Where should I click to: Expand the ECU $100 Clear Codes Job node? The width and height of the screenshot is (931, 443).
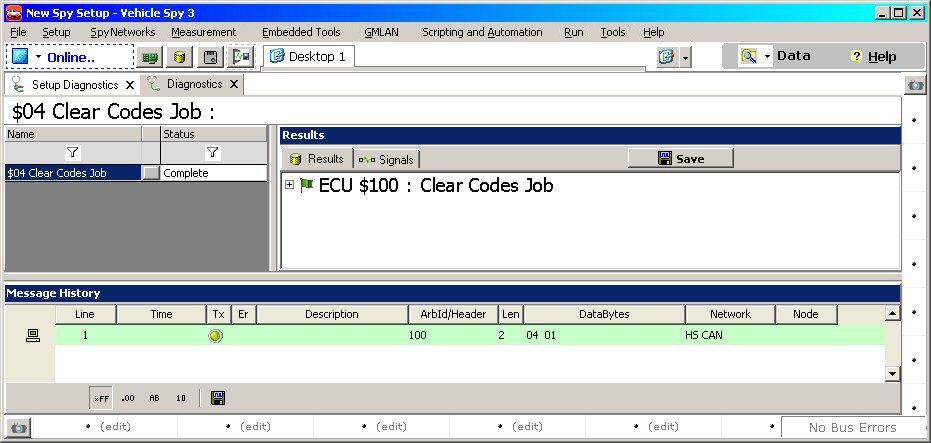pos(290,185)
